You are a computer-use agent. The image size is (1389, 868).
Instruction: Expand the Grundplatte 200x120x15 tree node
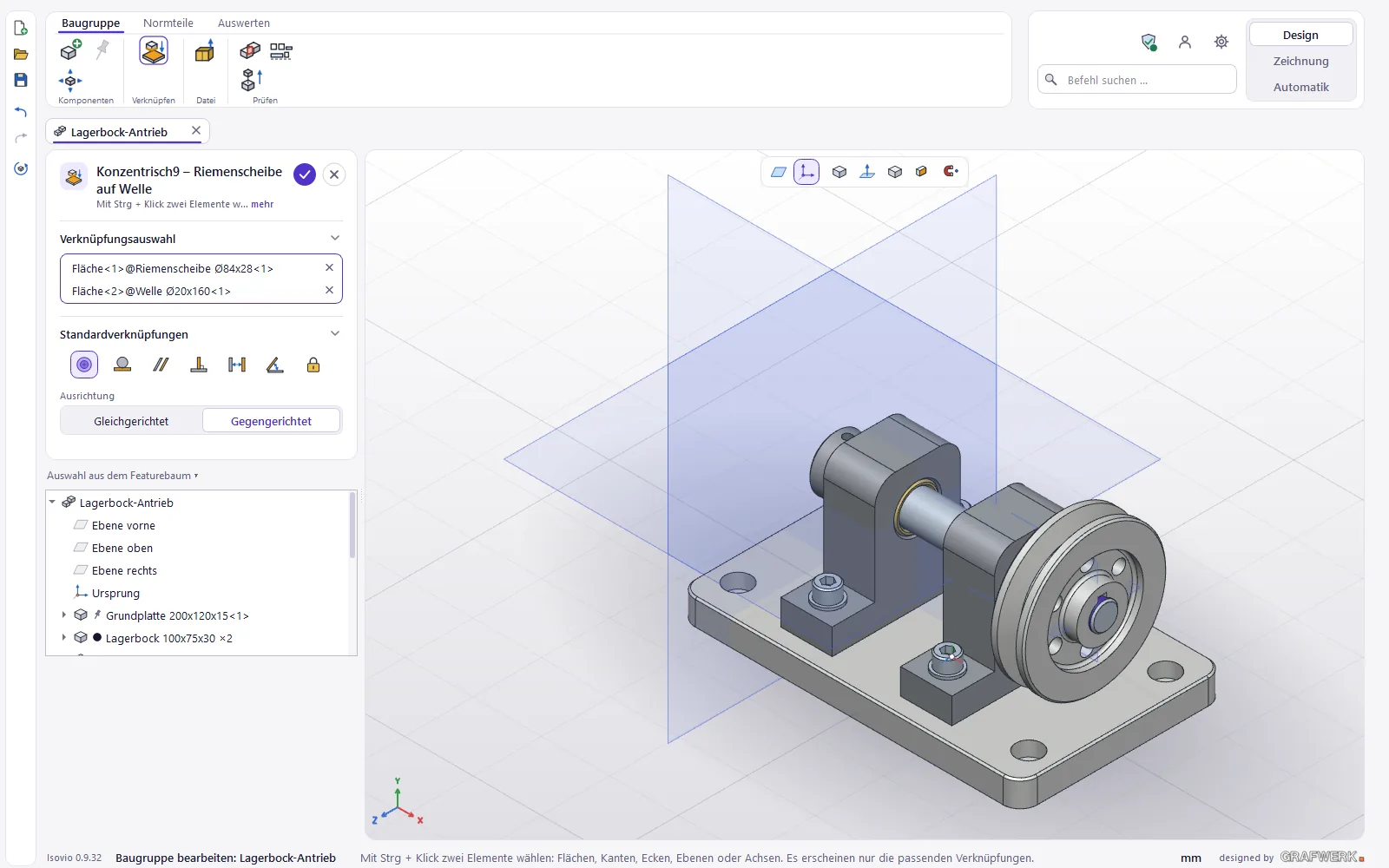pos(63,615)
